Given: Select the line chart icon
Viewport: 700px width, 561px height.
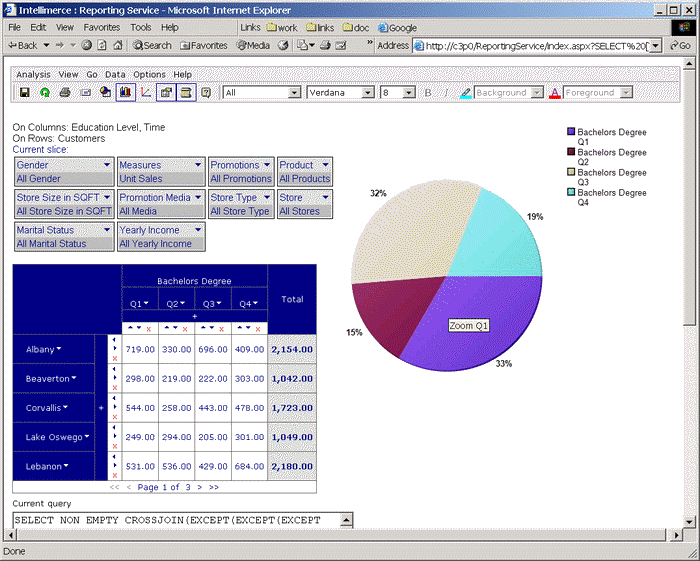Looking at the screenshot, I should [146, 92].
